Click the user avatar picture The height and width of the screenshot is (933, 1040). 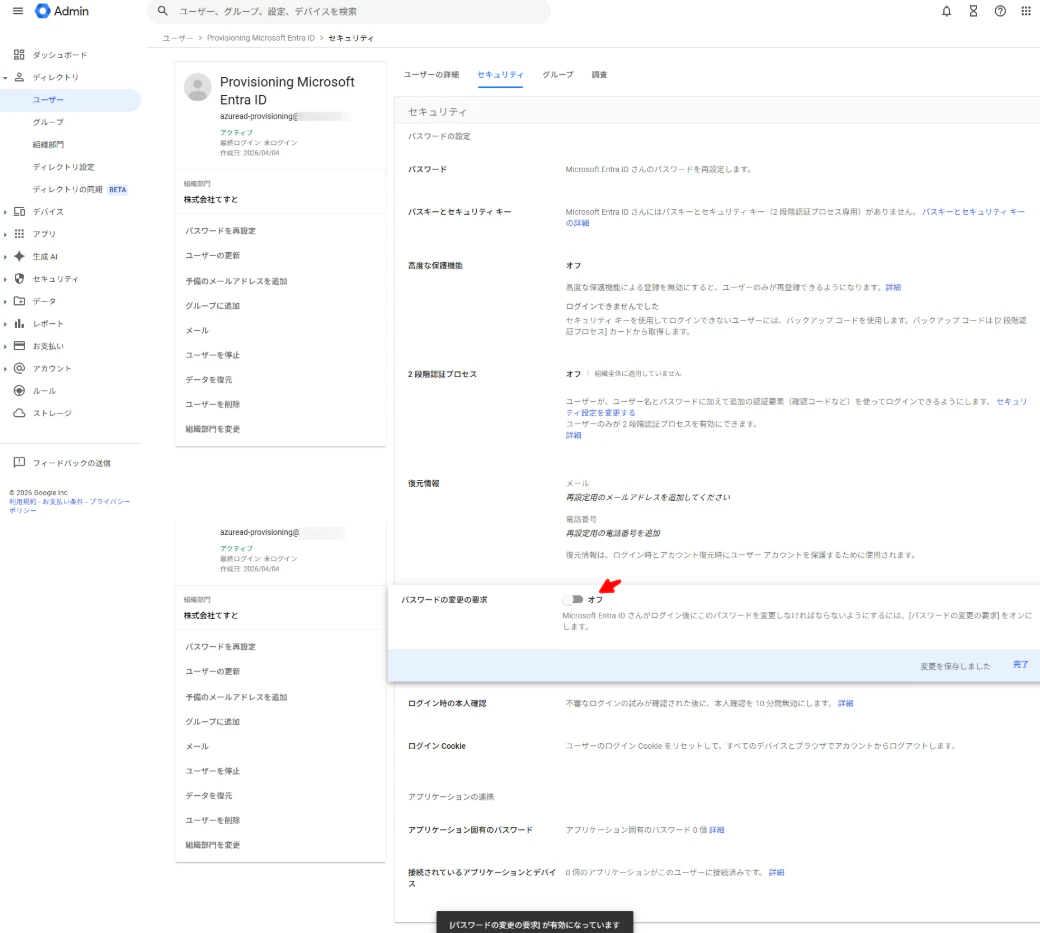[x=198, y=88]
